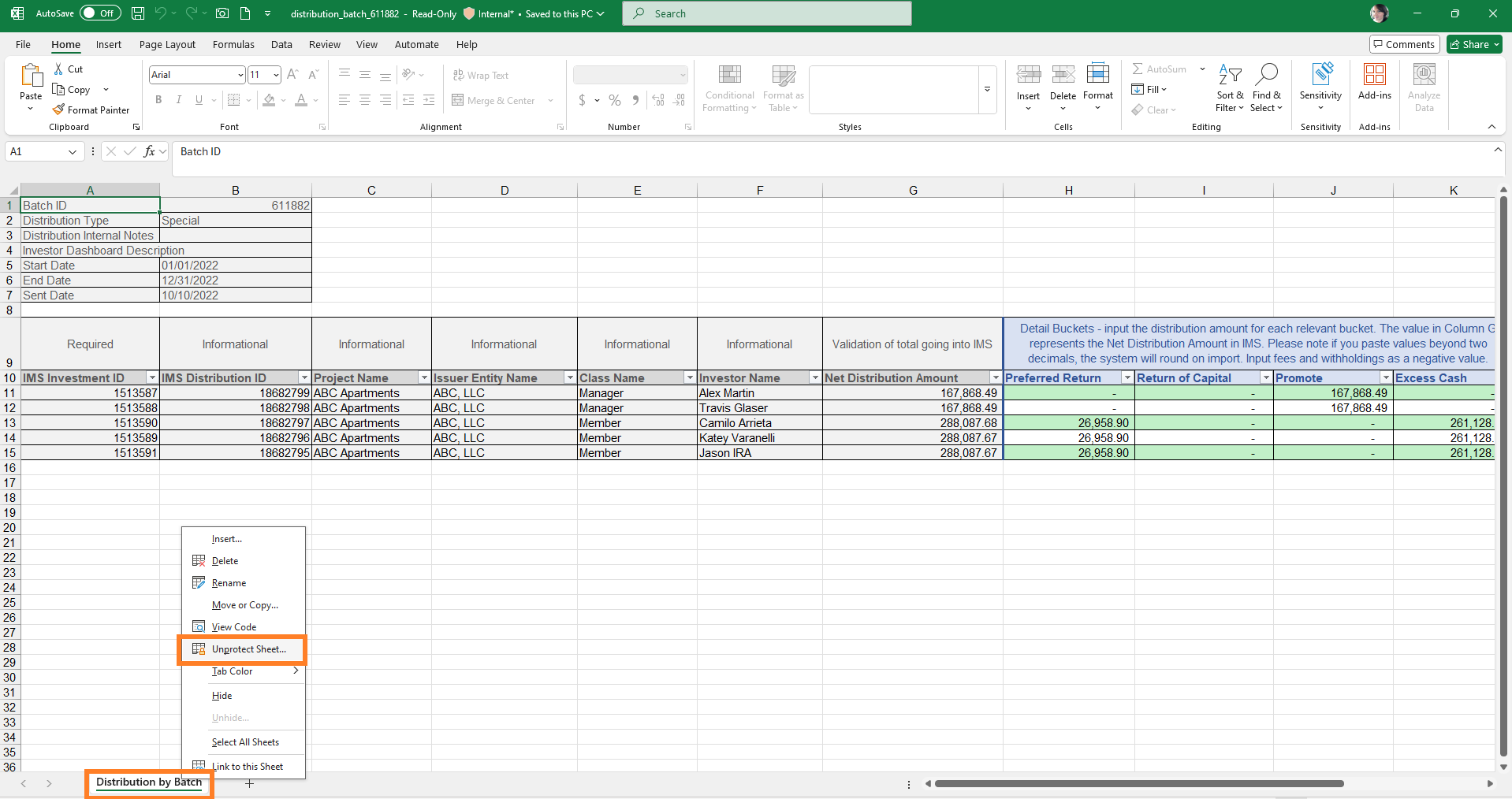Viewport: 1512px width, 799px height.
Task: Click the horizontal scrollbar thumb
Action: point(1139,784)
